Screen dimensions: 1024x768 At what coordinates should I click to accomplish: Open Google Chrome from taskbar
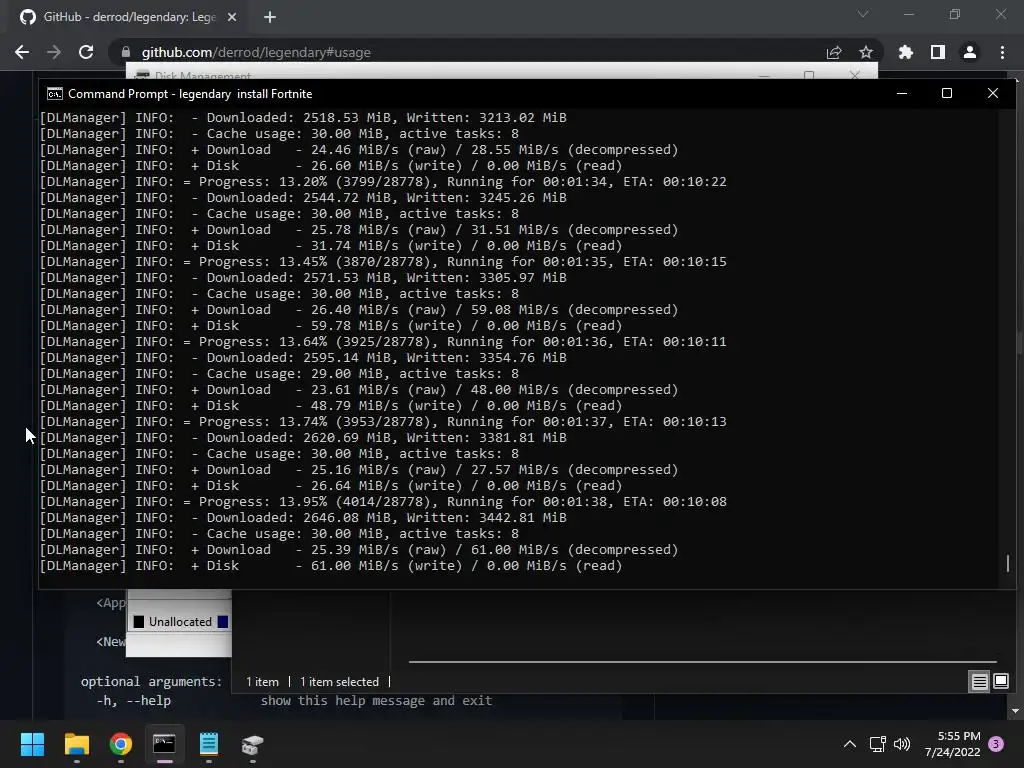point(121,744)
